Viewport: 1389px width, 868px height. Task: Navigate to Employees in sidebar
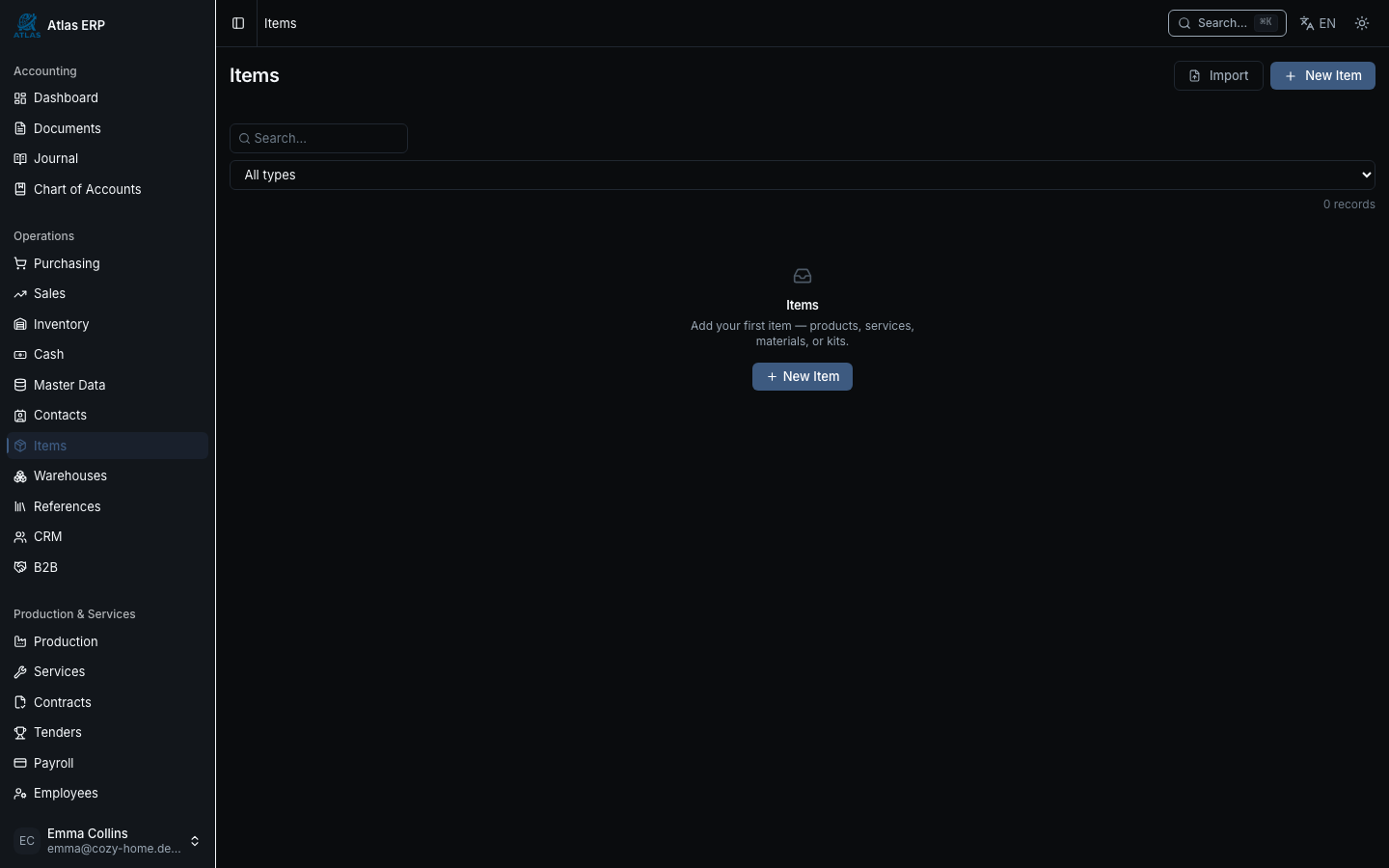click(x=107, y=794)
